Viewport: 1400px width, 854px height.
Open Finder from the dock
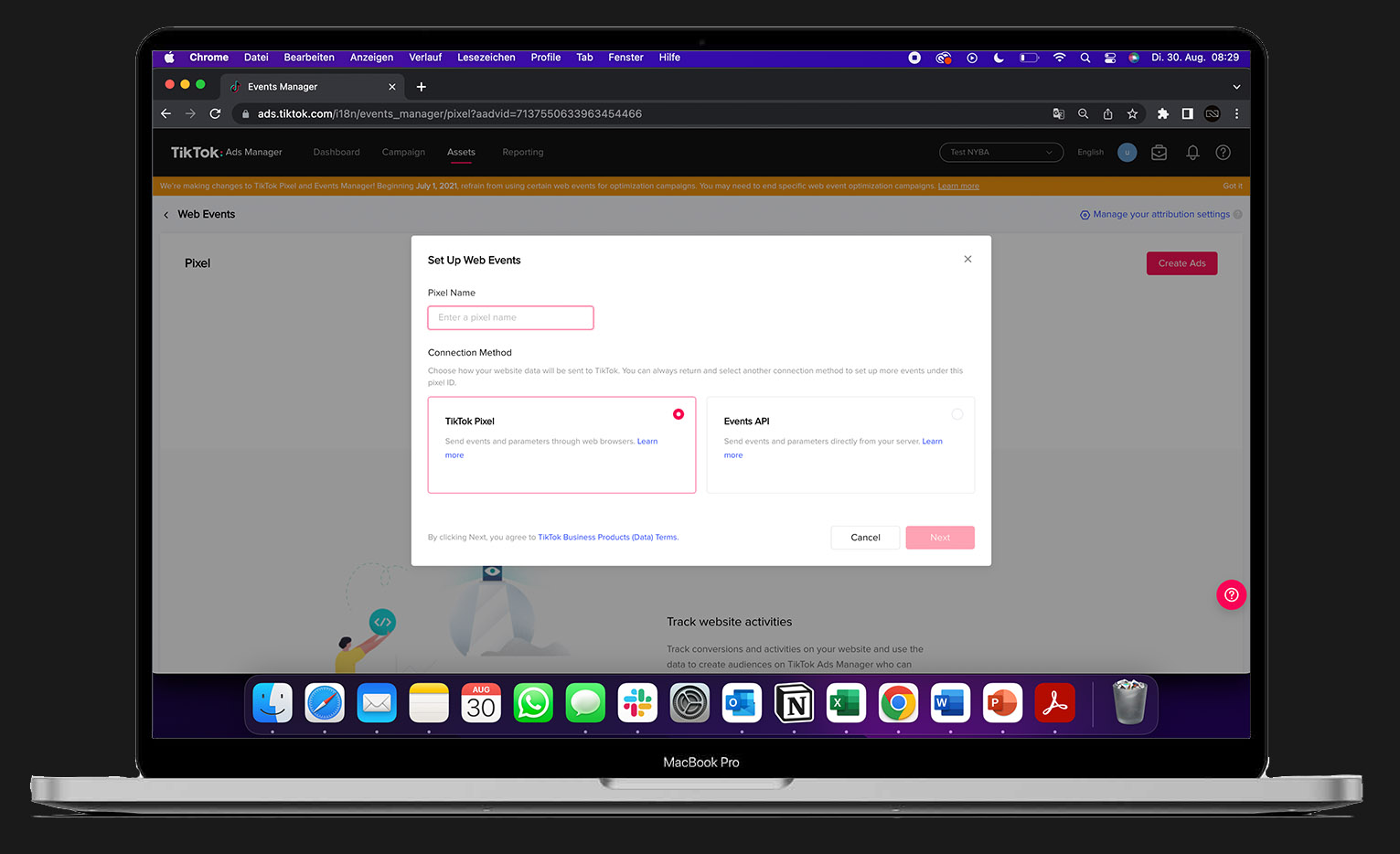pyautogui.click(x=273, y=703)
